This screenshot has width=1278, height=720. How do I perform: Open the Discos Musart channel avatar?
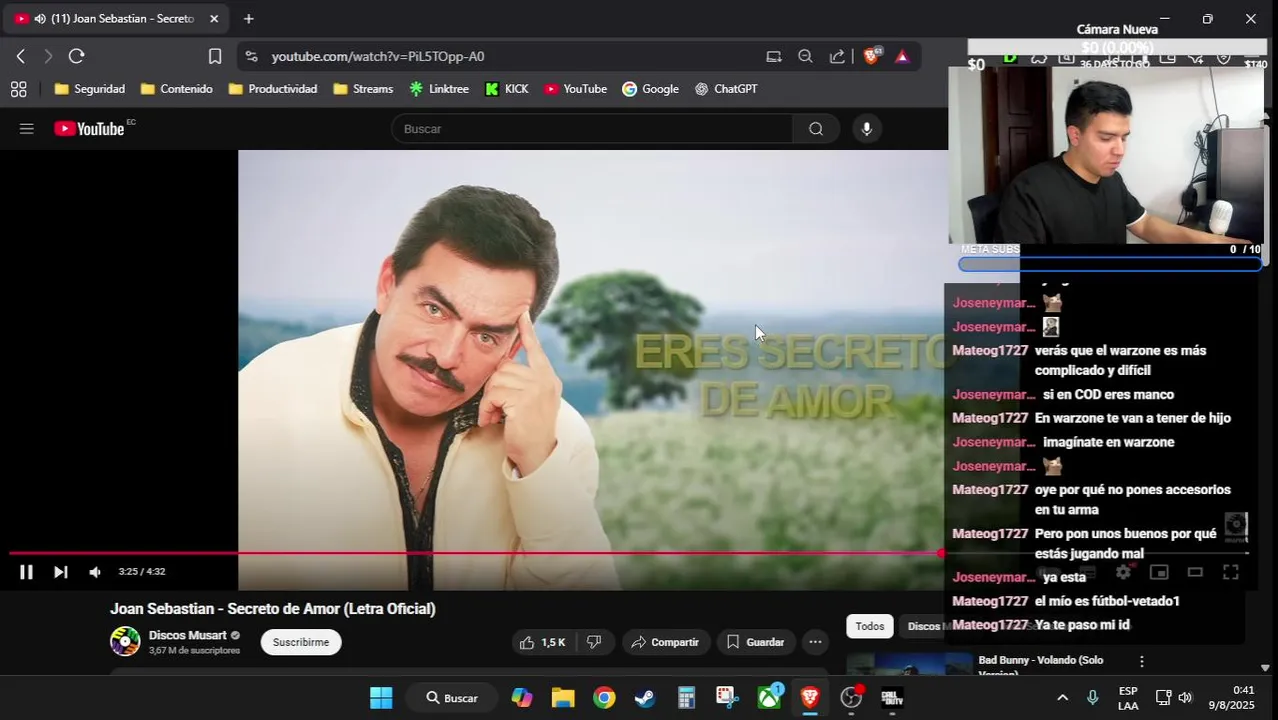(x=125, y=641)
